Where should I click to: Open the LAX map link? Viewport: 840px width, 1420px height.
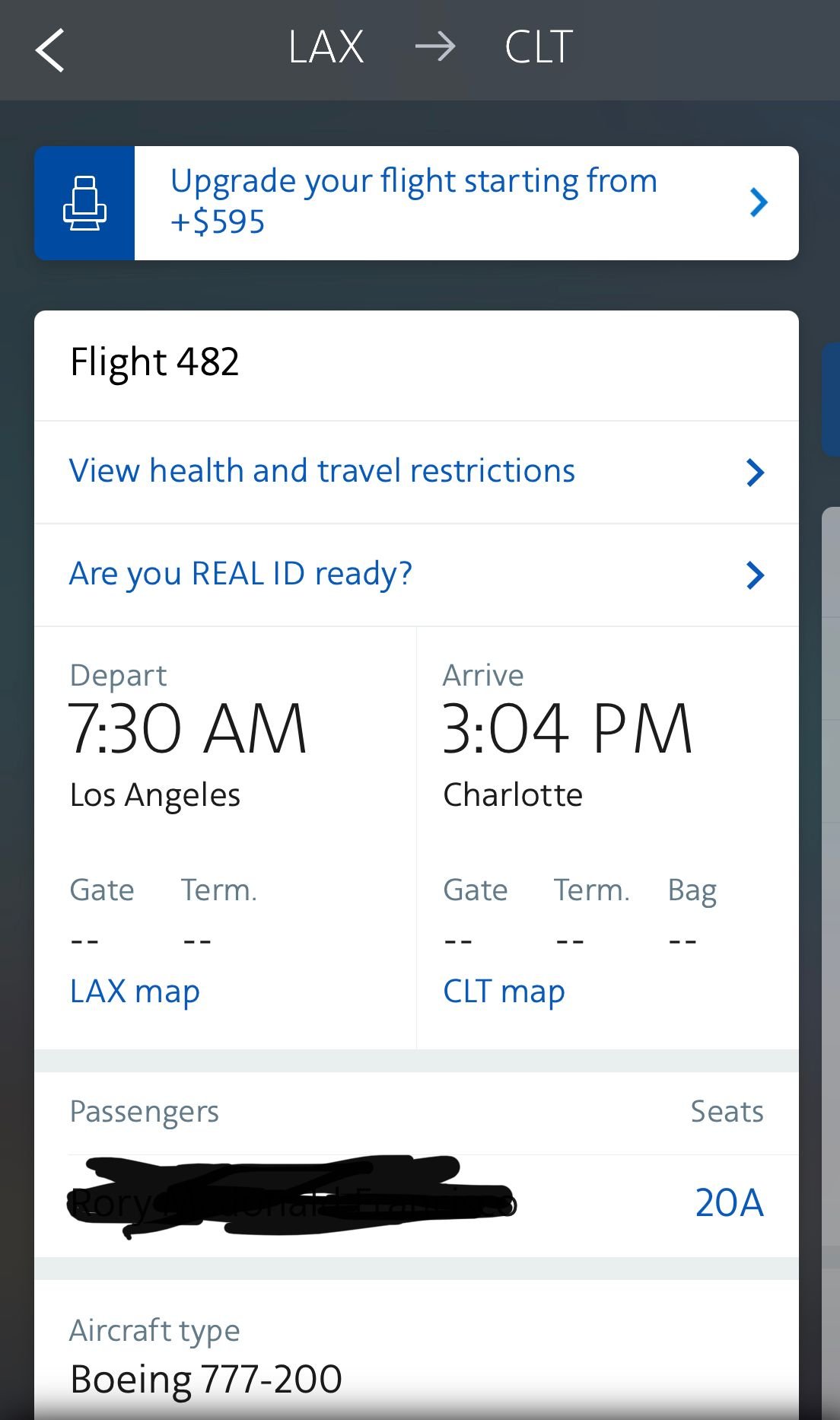[x=135, y=992]
